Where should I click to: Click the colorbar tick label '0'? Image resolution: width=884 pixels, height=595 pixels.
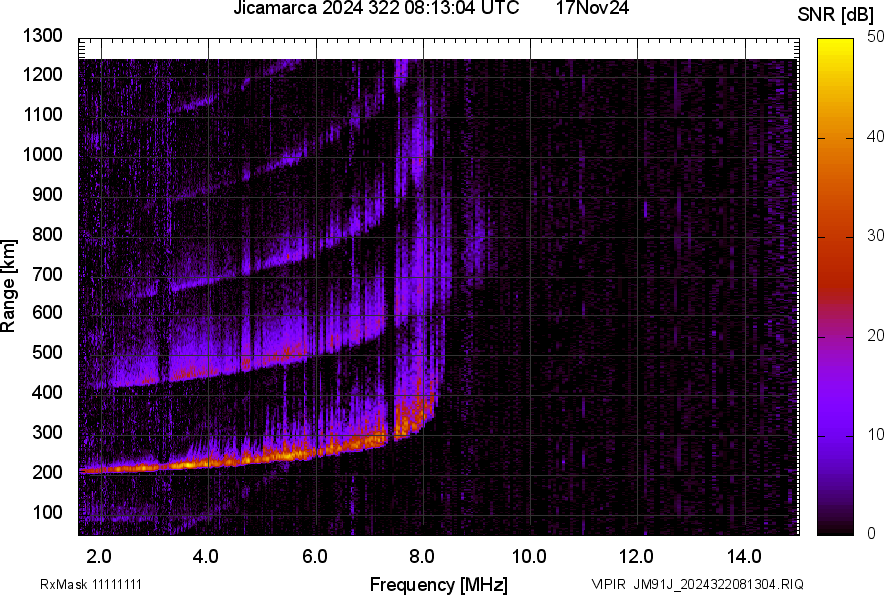[872, 533]
